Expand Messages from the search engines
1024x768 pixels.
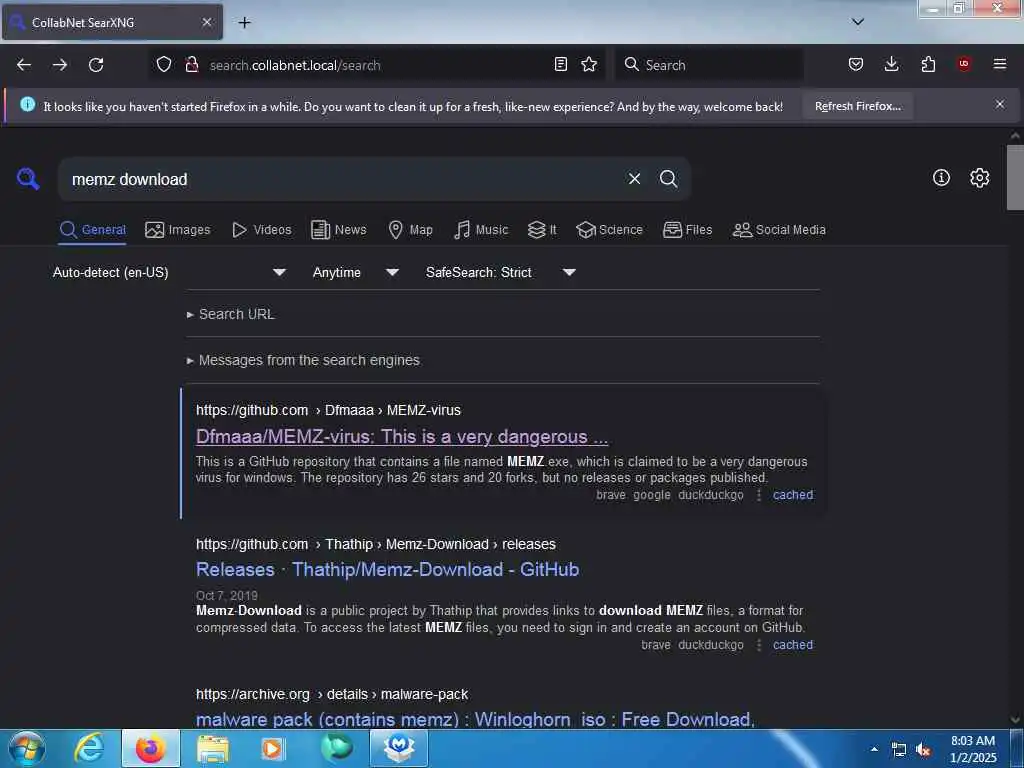tap(303, 360)
